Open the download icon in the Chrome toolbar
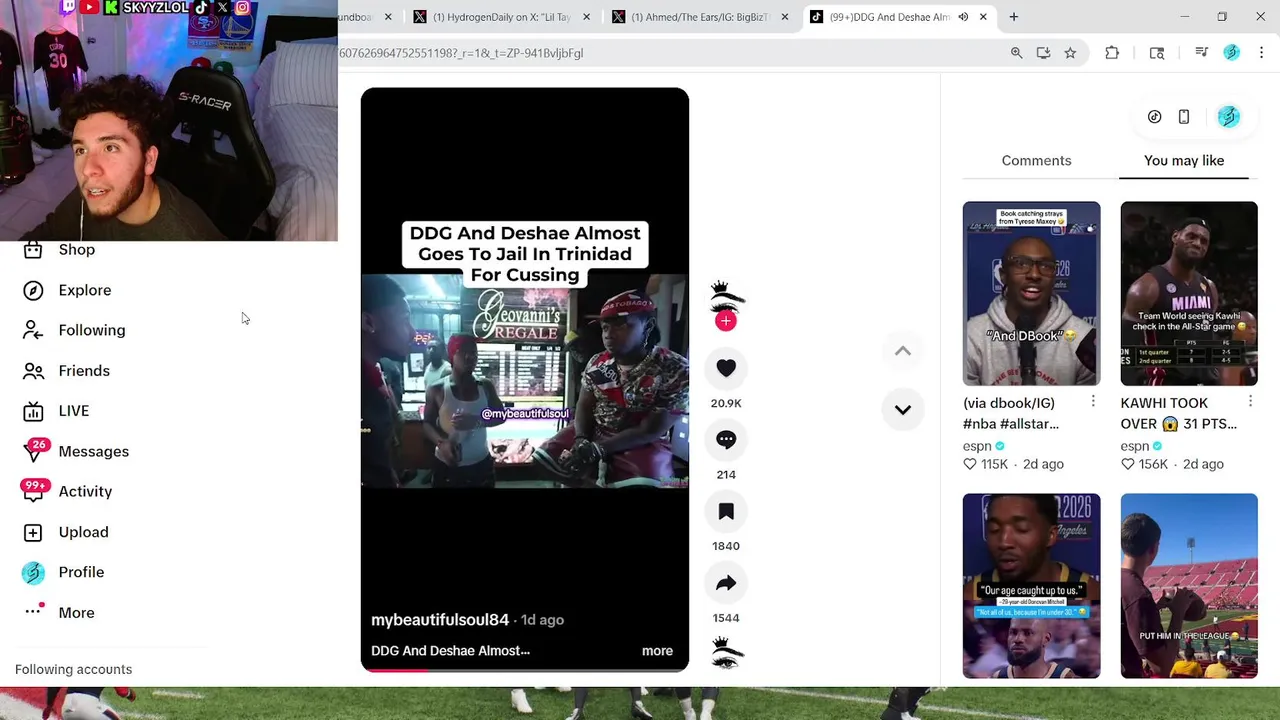 1043,53
